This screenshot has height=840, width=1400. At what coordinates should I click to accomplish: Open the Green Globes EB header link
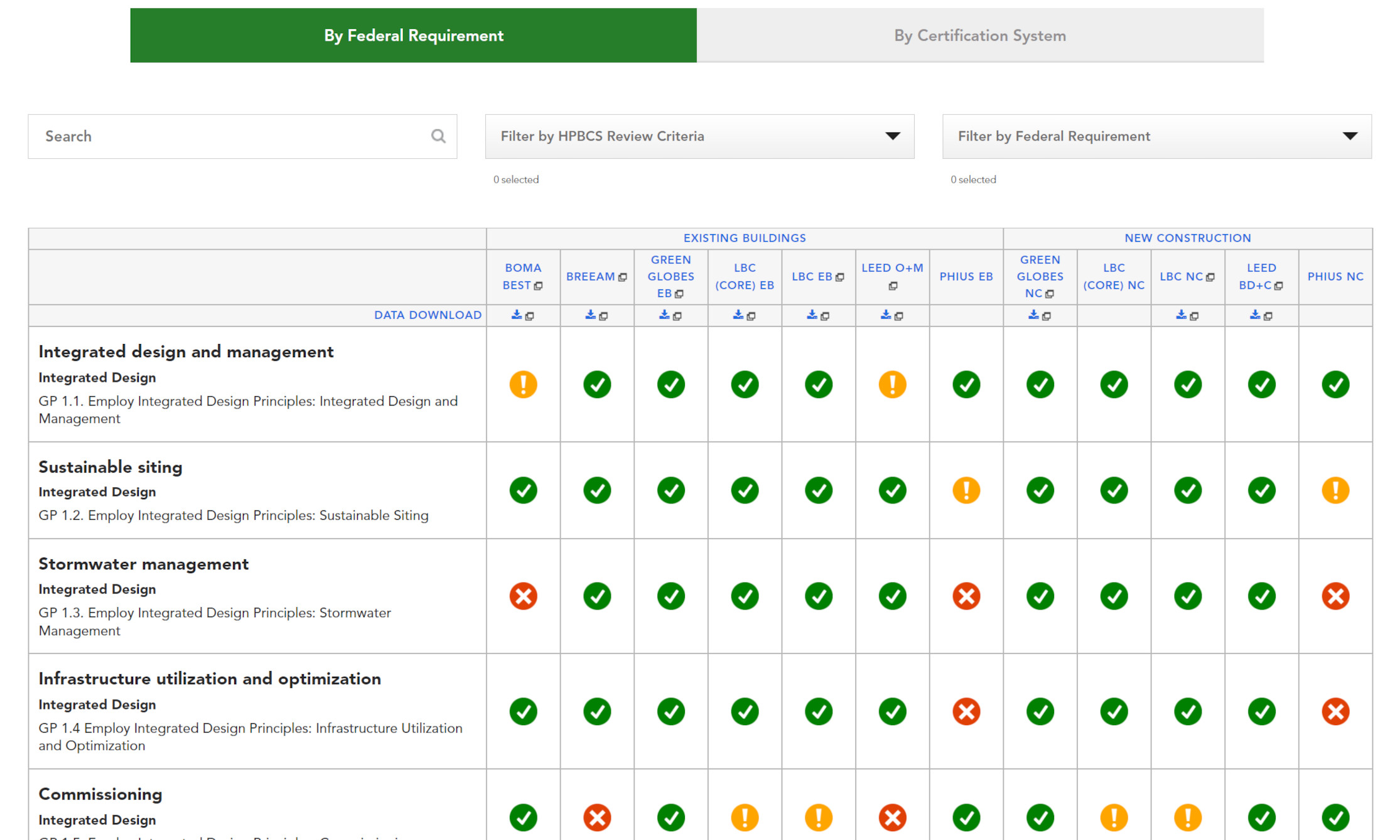pyautogui.click(x=670, y=276)
